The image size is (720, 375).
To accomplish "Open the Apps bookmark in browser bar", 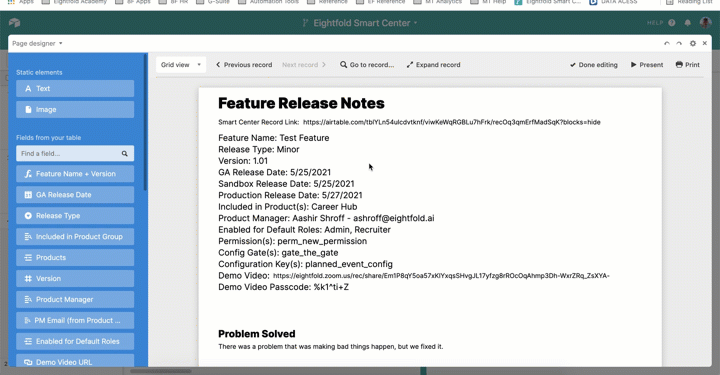I will [21, 2].
